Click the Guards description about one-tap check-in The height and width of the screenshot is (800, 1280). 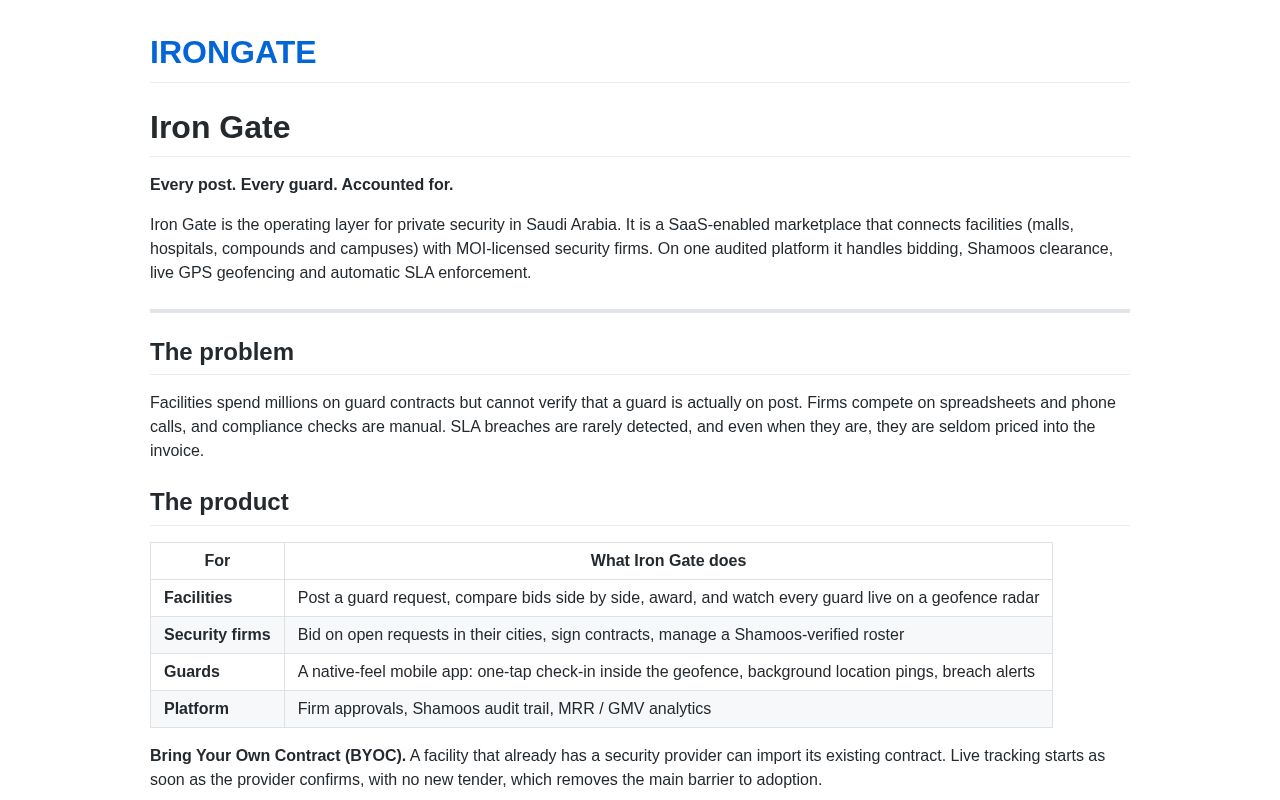666,672
